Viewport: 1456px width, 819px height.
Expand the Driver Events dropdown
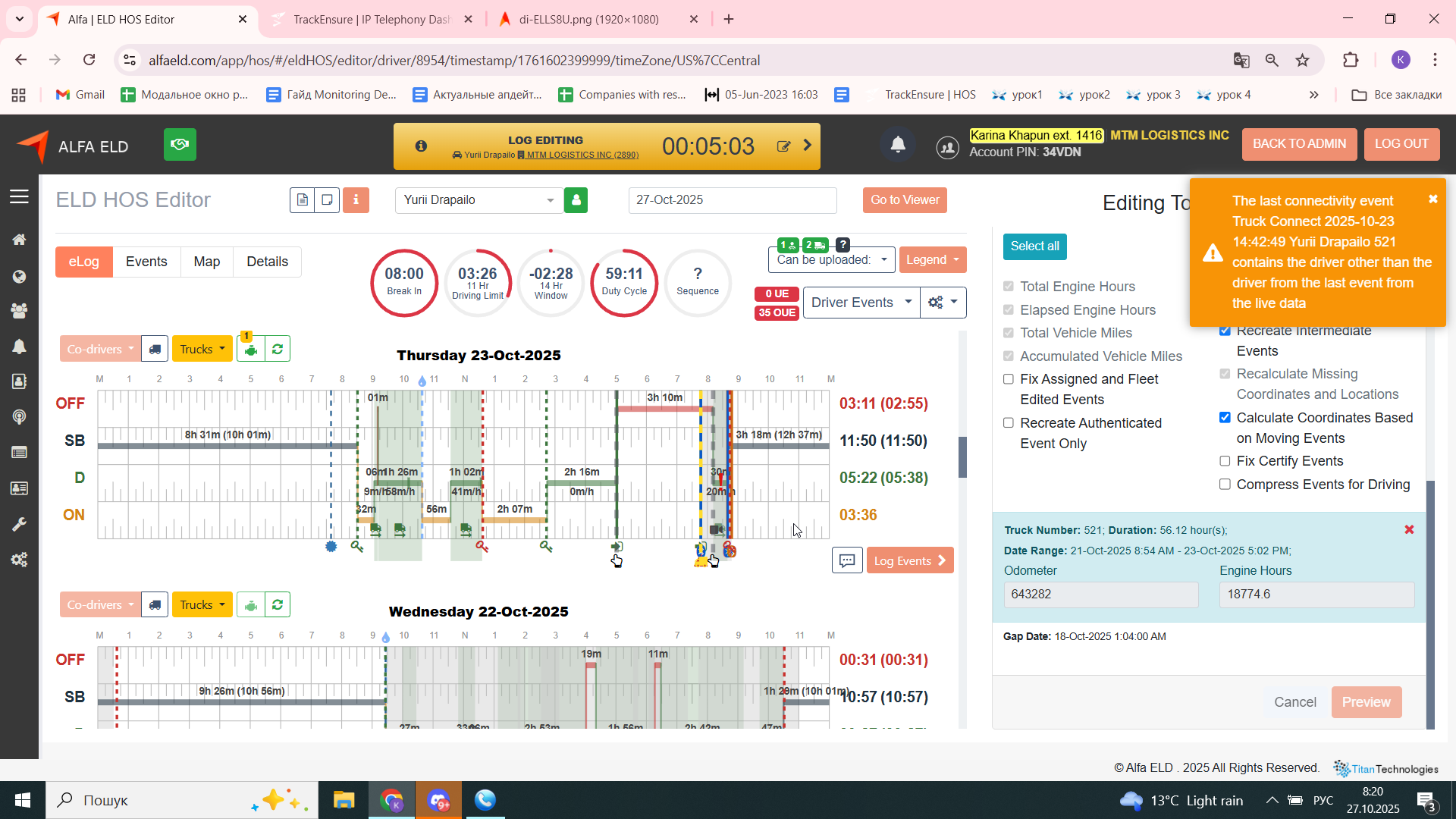[x=861, y=303]
